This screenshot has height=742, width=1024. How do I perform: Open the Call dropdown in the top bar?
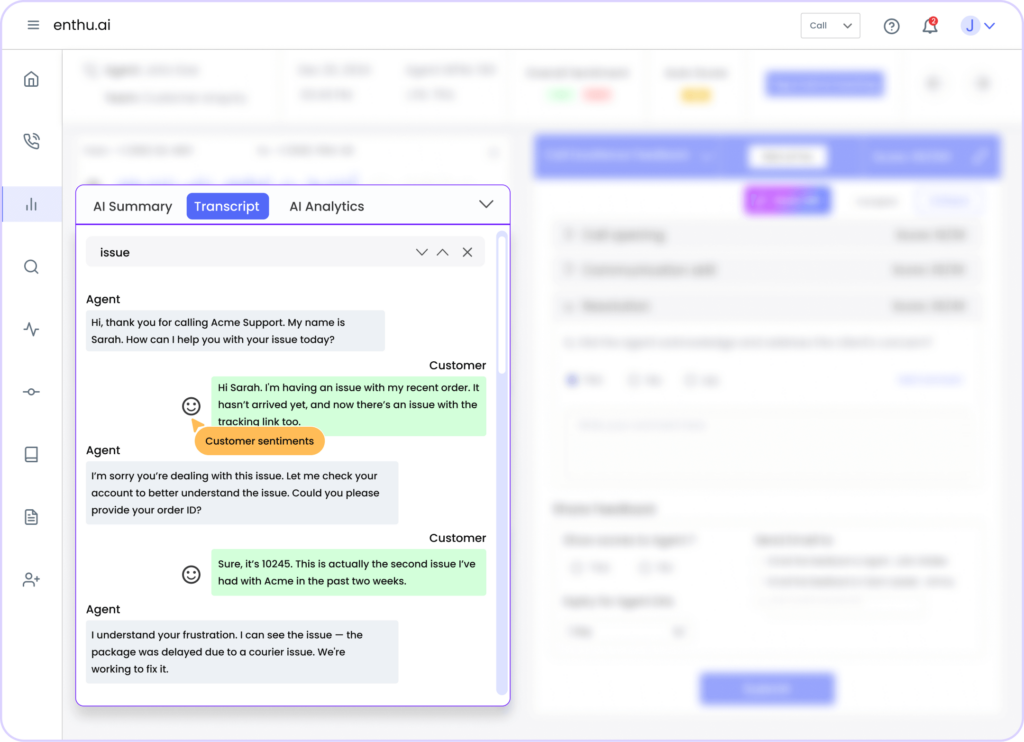click(x=830, y=25)
